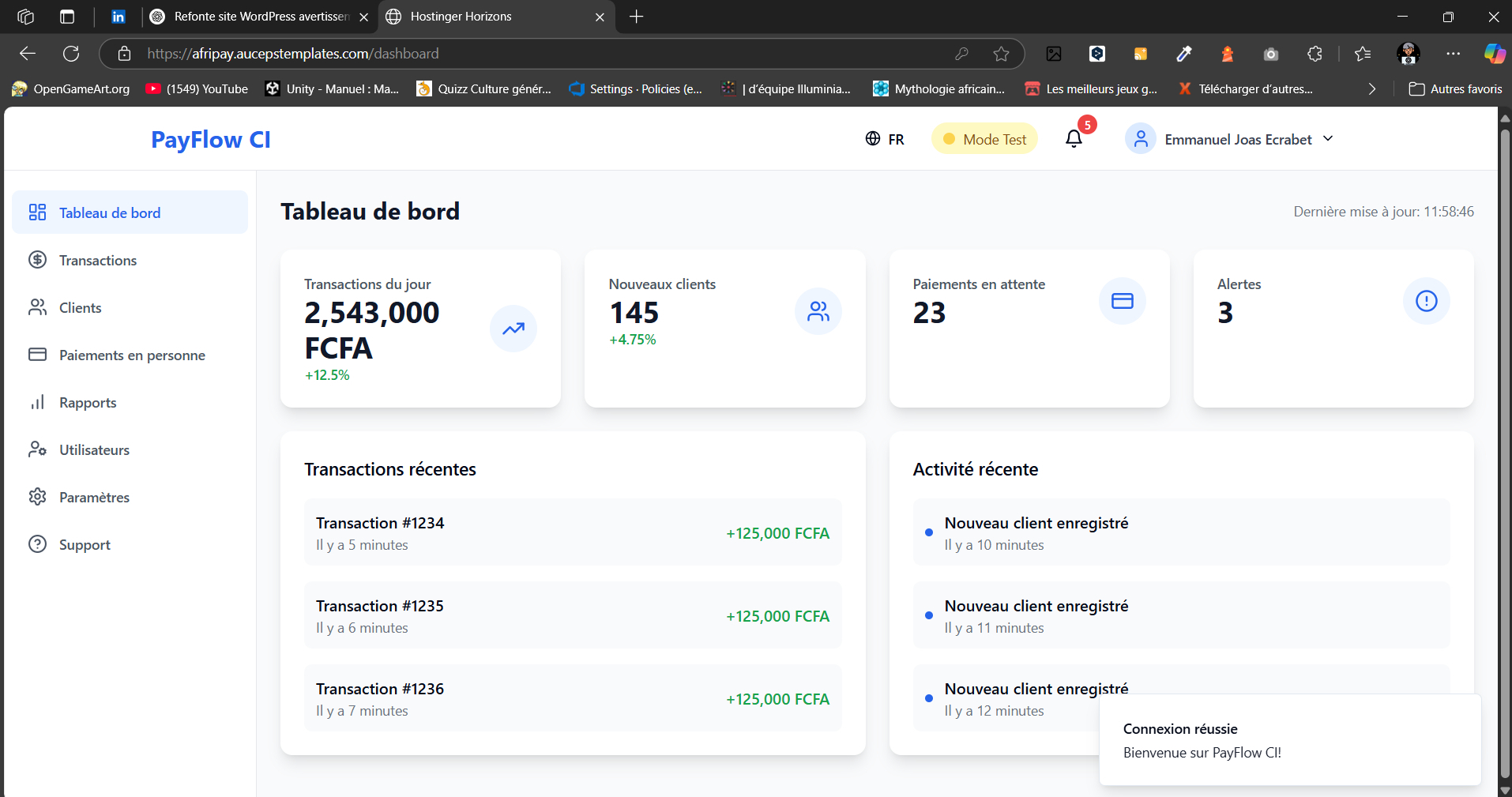Click the screenshot camera extension icon
The width and height of the screenshot is (1512, 797).
click(x=1271, y=54)
